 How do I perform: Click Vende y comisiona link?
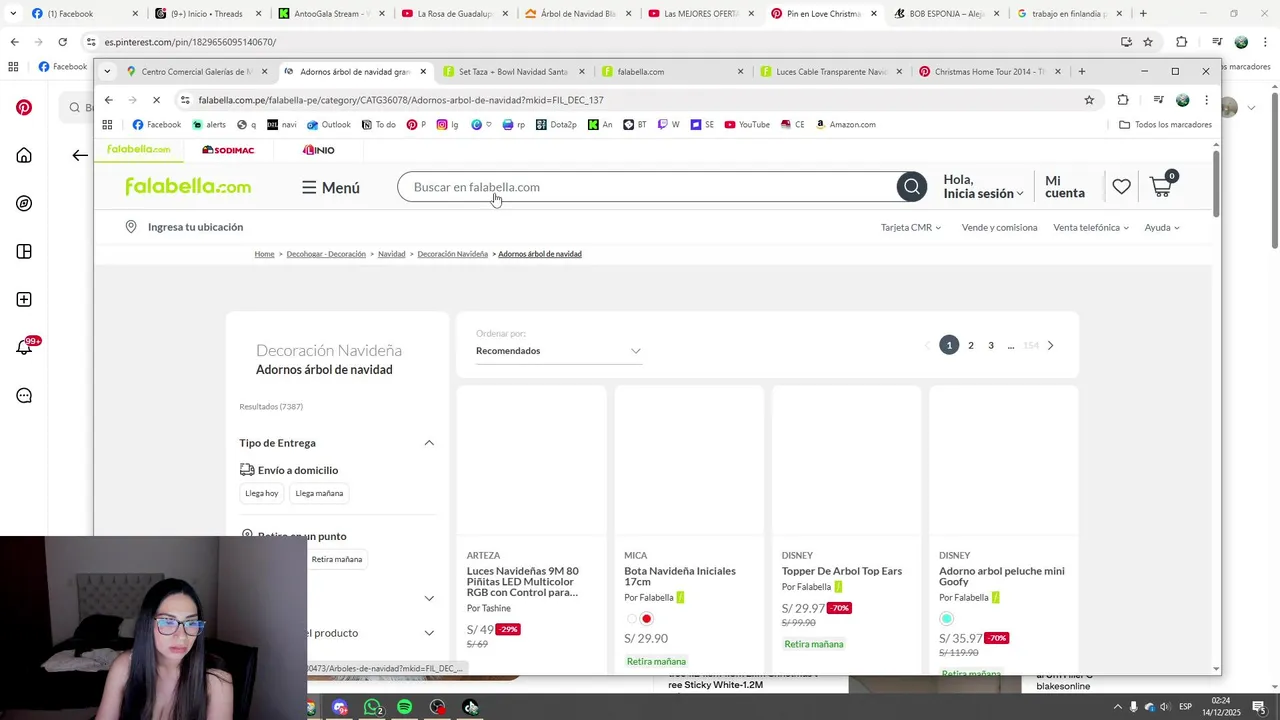click(999, 228)
